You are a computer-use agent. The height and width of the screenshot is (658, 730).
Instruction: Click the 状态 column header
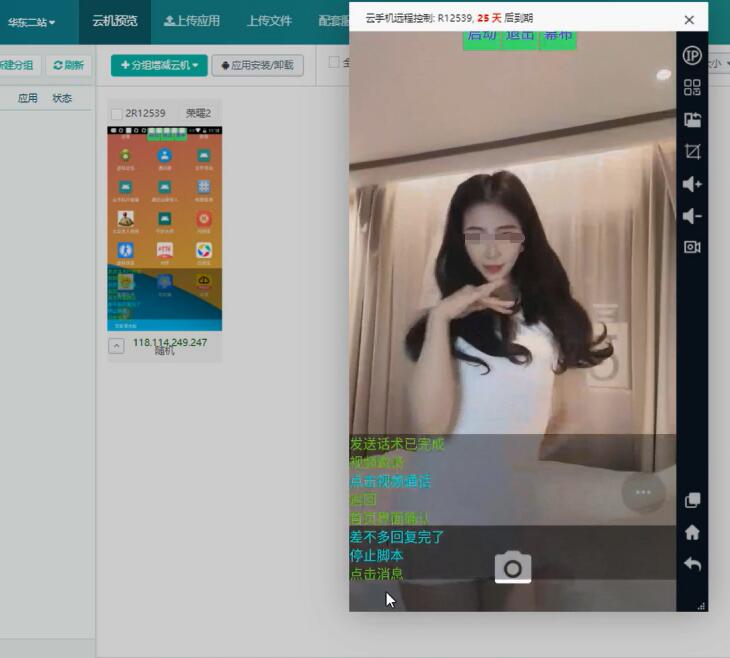(62, 98)
